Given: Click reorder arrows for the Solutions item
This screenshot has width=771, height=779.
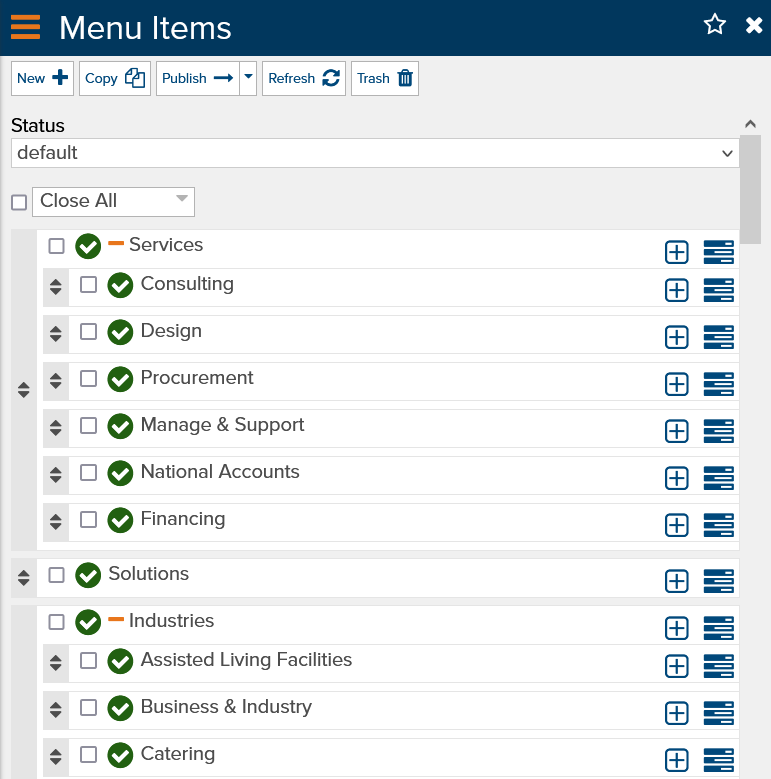Looking at the screenshot, I should (23, 578).
